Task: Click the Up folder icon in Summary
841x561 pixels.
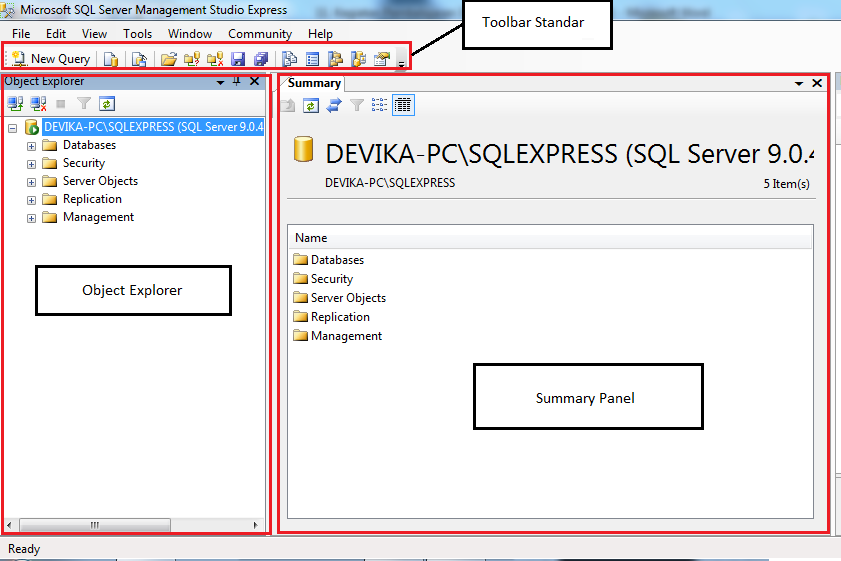Action: pyautogui.click(x=288, y=105)
